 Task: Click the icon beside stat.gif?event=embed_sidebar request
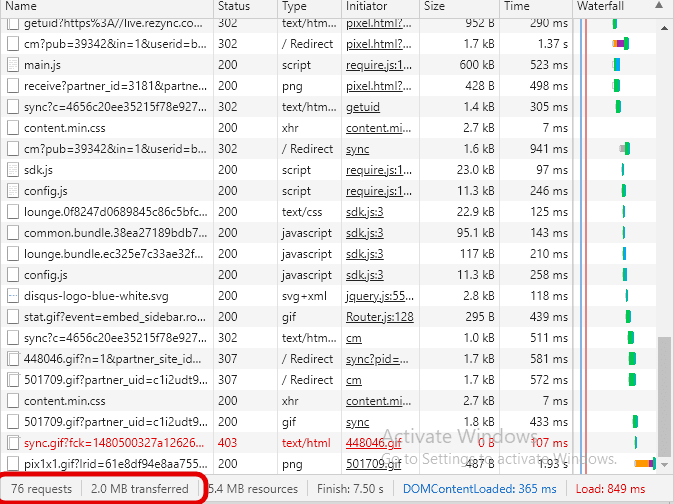13,317
